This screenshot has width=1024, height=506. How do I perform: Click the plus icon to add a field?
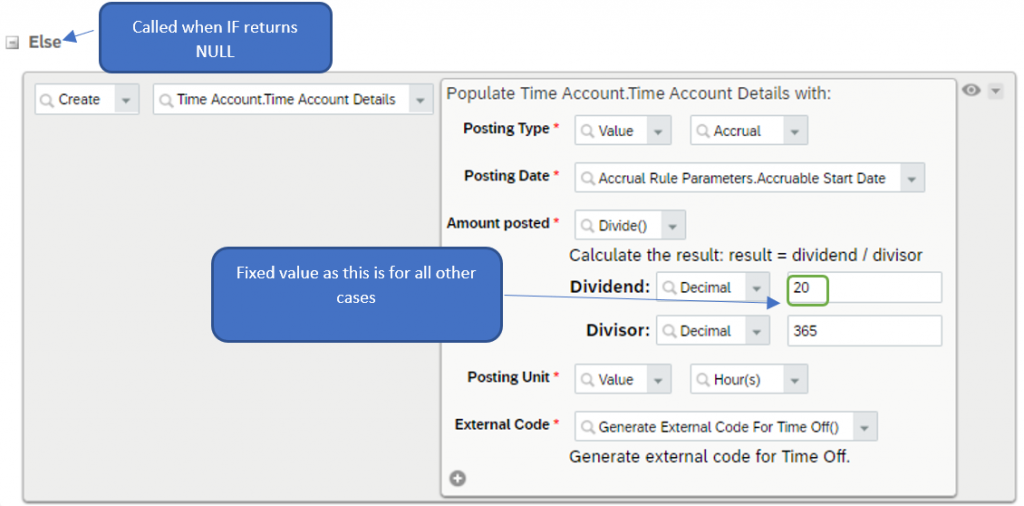[x=457, y=479]
